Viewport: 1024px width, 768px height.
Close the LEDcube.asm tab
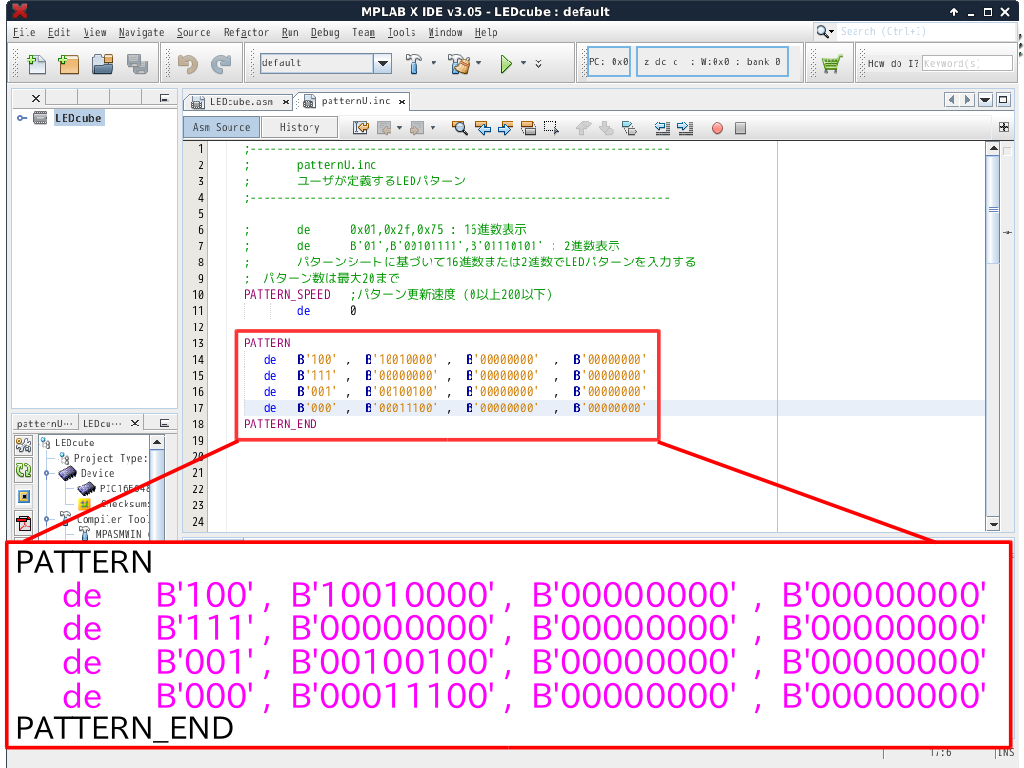(285, 102)
